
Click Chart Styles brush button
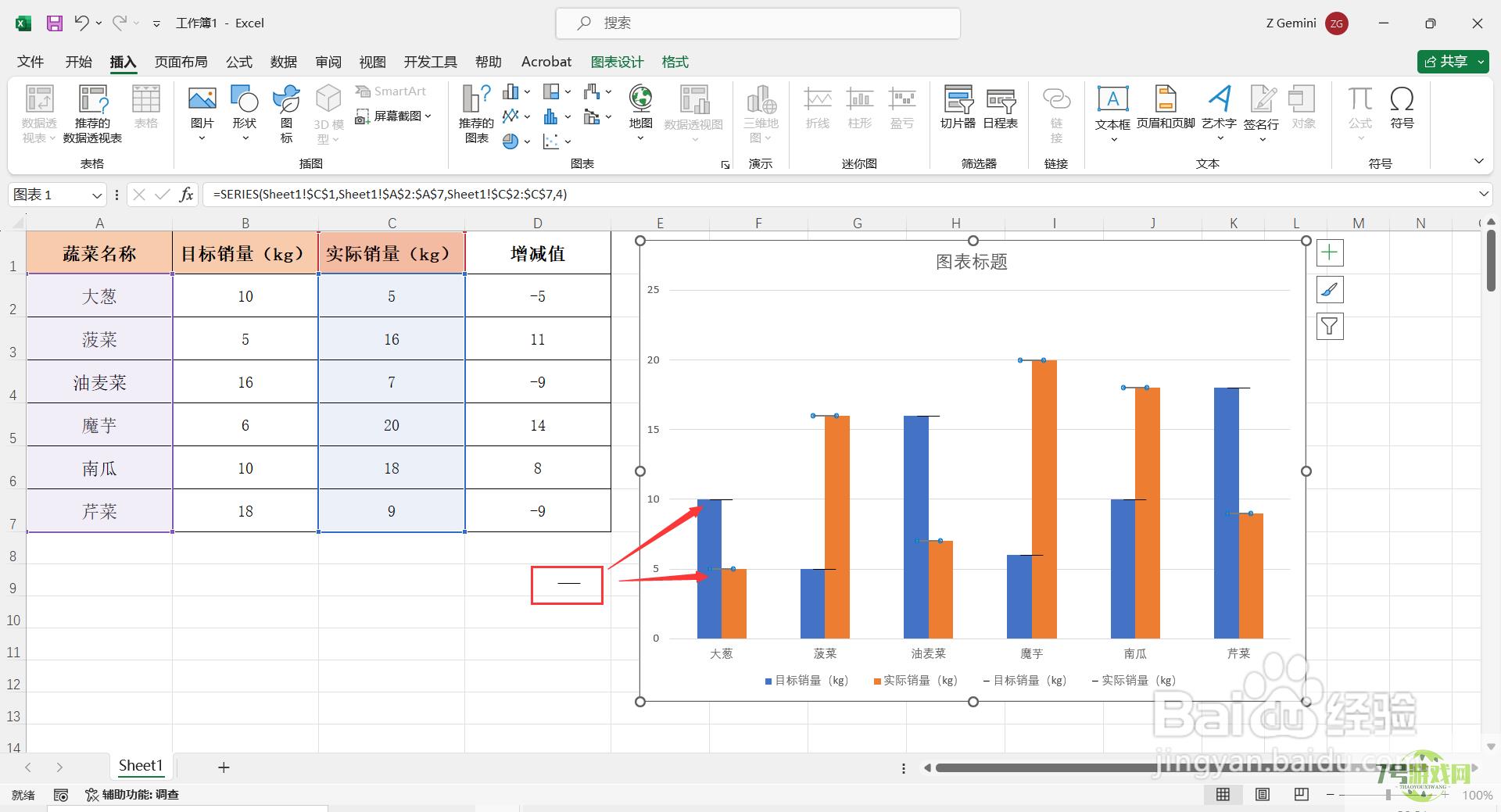1330,290
